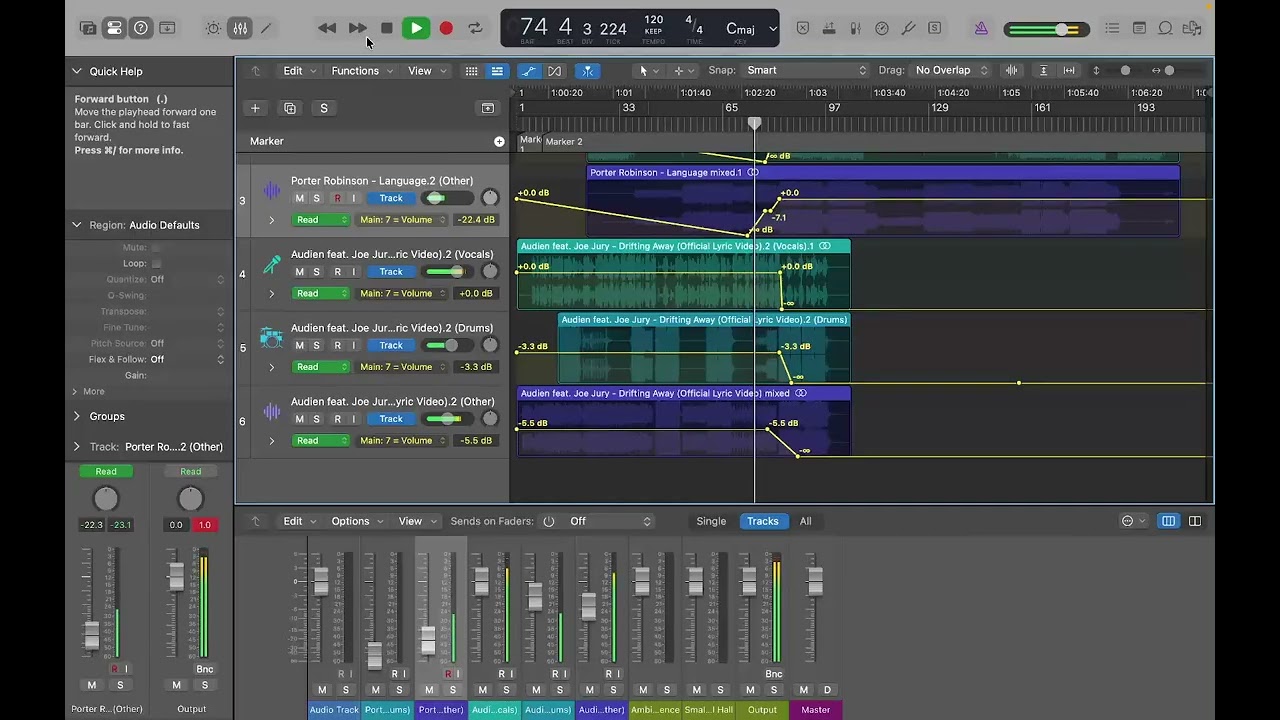Viewport: 1280px width, 720px height.
Task: Click the Rewind transport button
Action: [x=327, y=28]
